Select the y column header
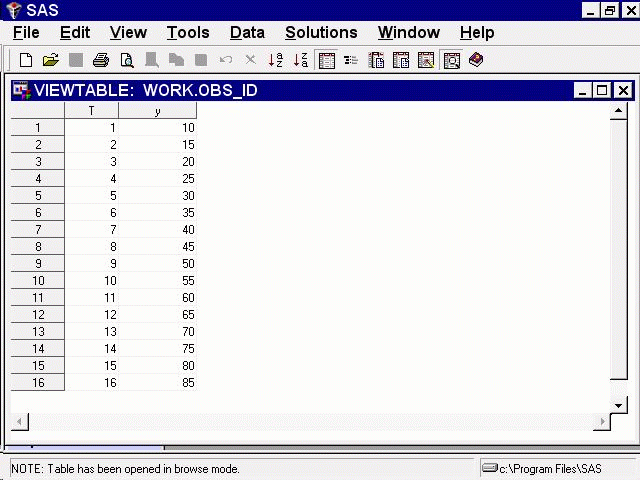The image size is (640, 480). pyautogui.click(x=158, y=111)
